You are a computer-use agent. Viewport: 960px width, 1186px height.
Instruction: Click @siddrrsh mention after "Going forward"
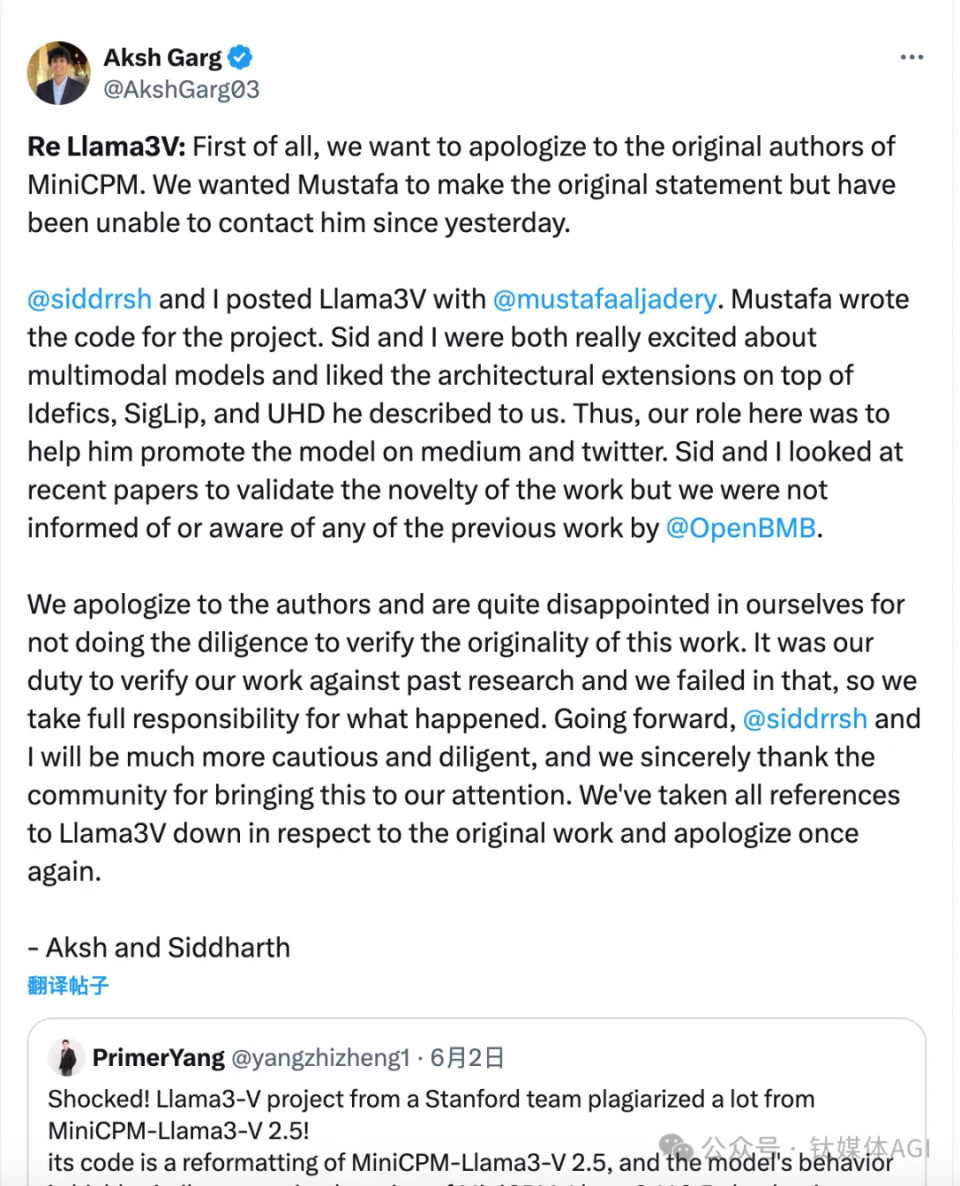[803, 719]
